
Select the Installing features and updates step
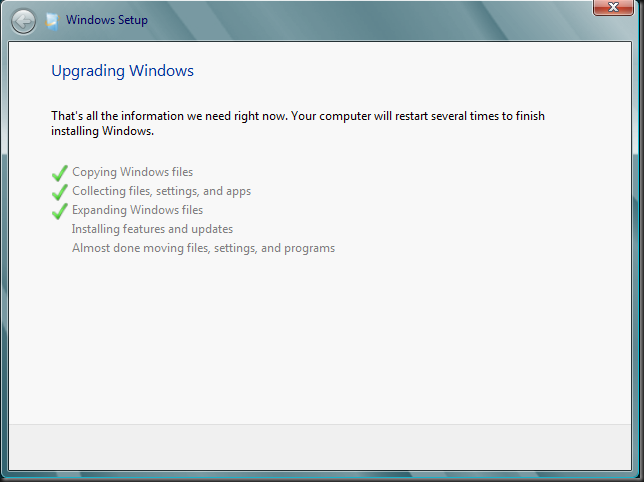click(x=152, y=229)
